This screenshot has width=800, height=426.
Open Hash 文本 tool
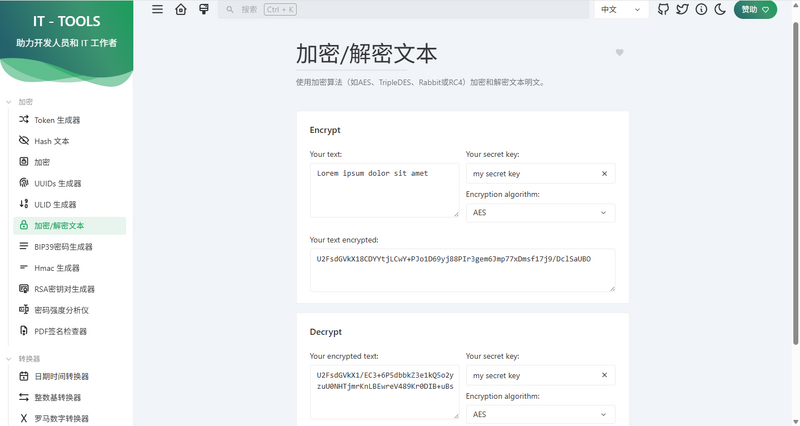click(x=70, y=141)
